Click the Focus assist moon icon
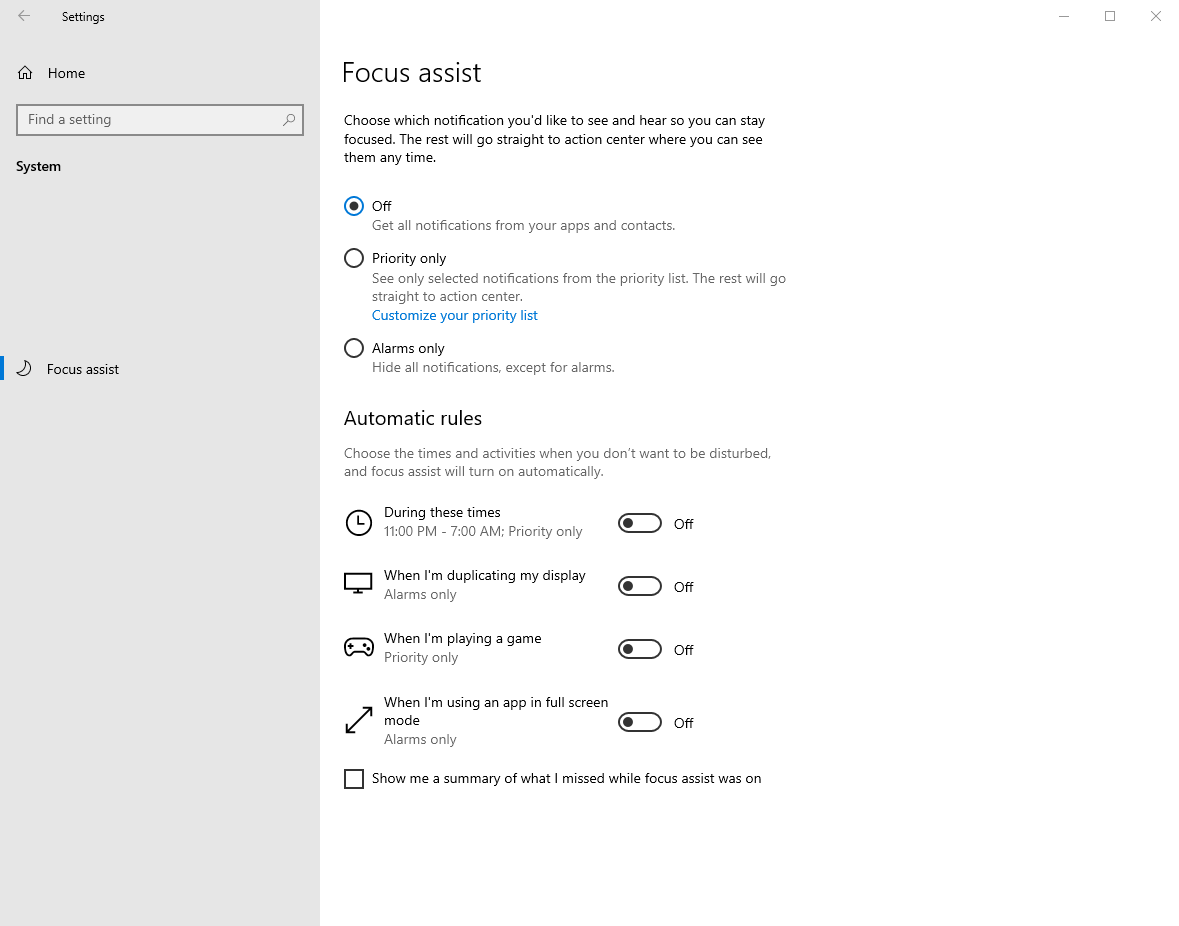The image size is (1179, 926). click(25, 368)
